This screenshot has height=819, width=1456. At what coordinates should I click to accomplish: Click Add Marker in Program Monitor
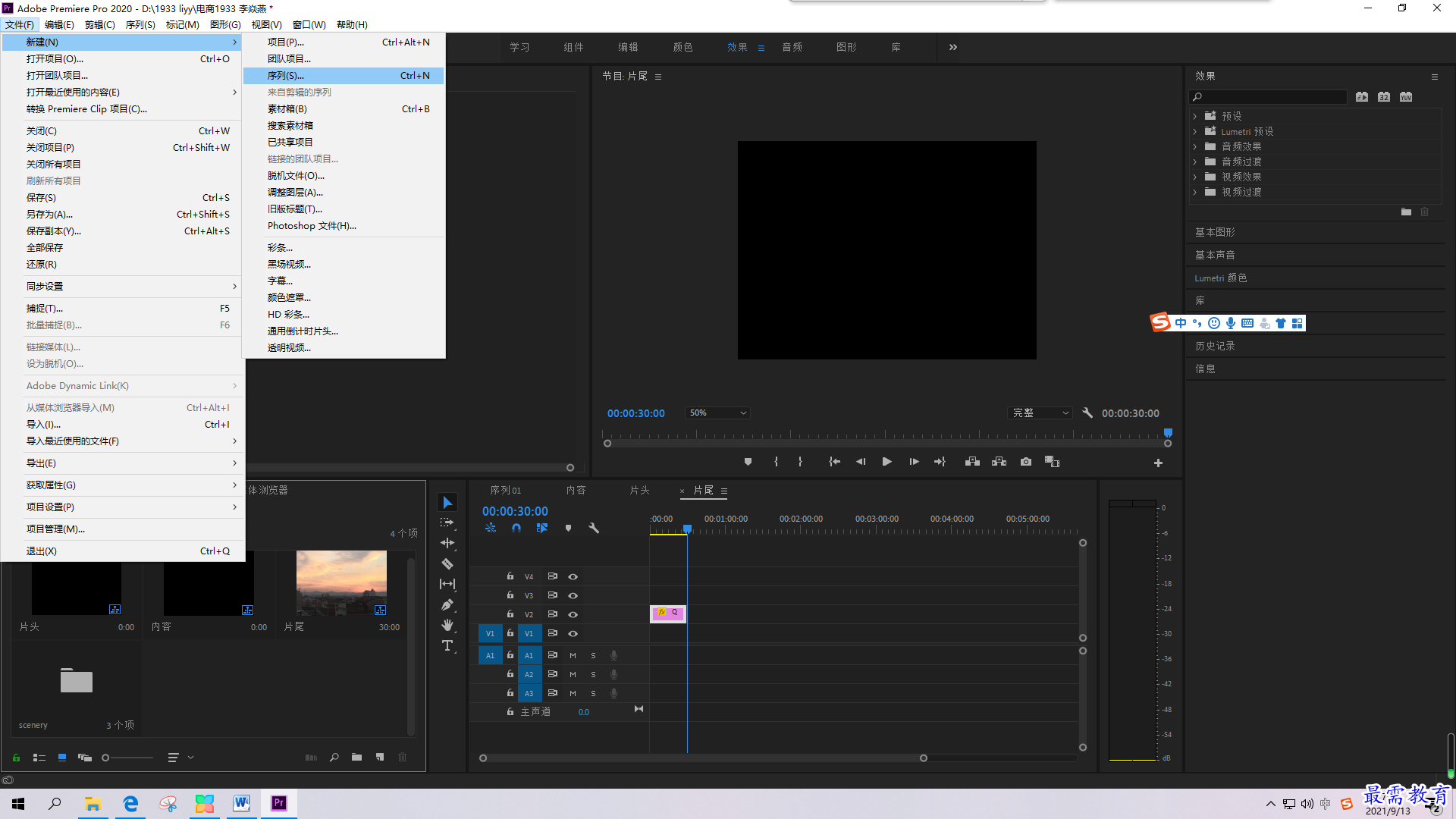coord(748,462)
